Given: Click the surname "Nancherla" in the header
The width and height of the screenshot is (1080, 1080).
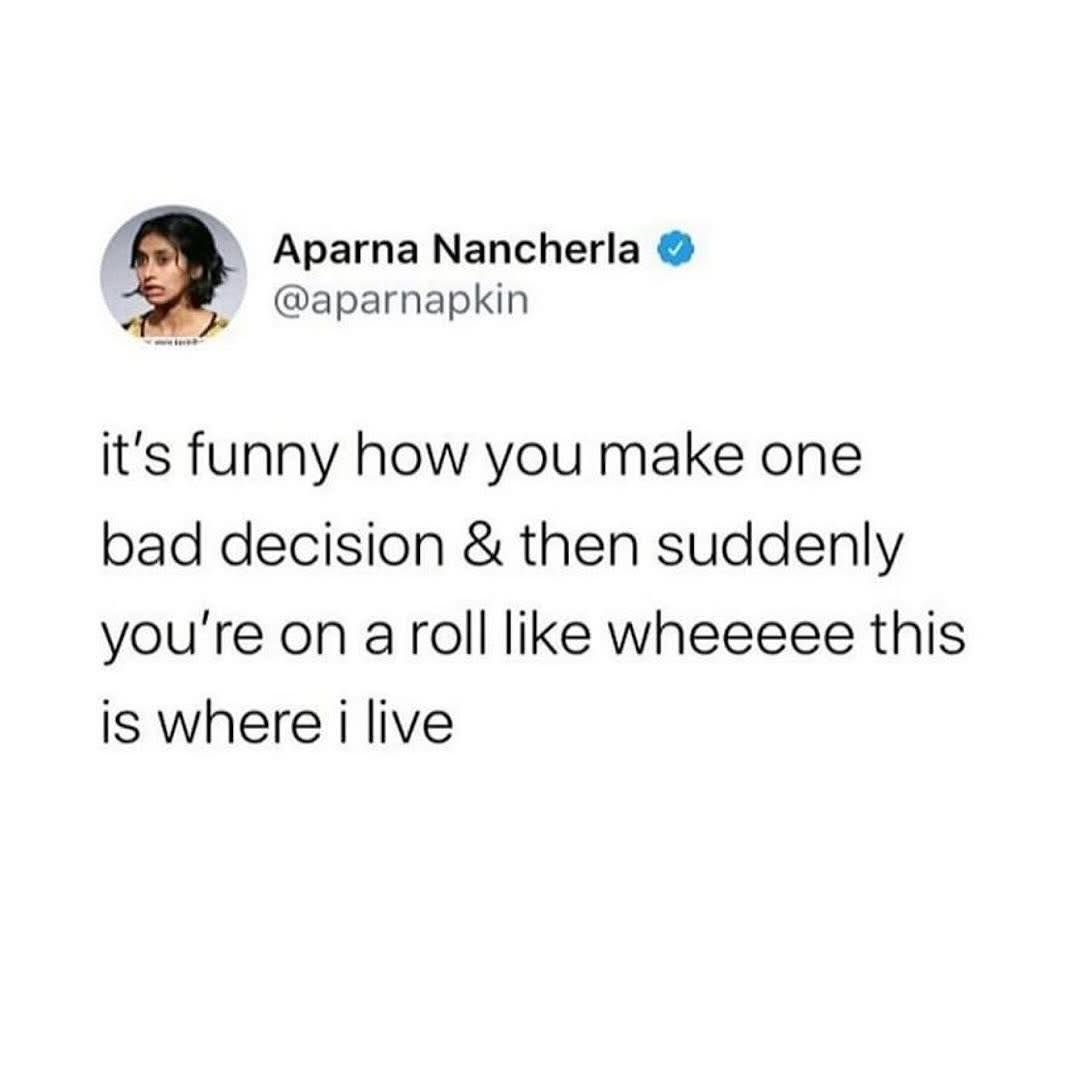Looking at the screenshot, I should (536, 249).
